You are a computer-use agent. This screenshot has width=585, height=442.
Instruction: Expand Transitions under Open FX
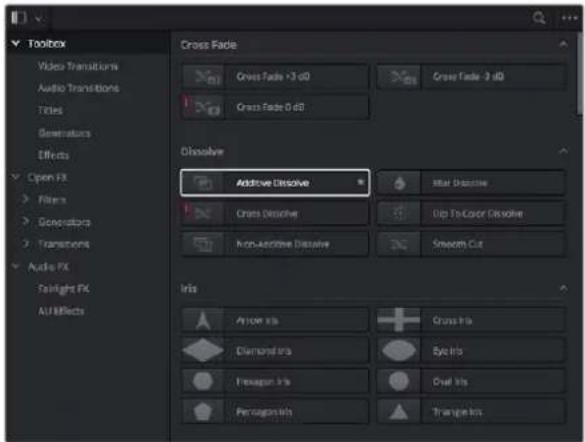coord(25,244)
